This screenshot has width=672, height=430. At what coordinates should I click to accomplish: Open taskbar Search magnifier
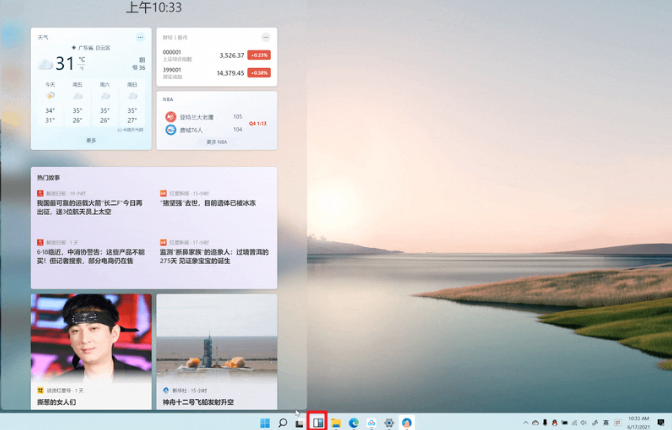point(282,423)
